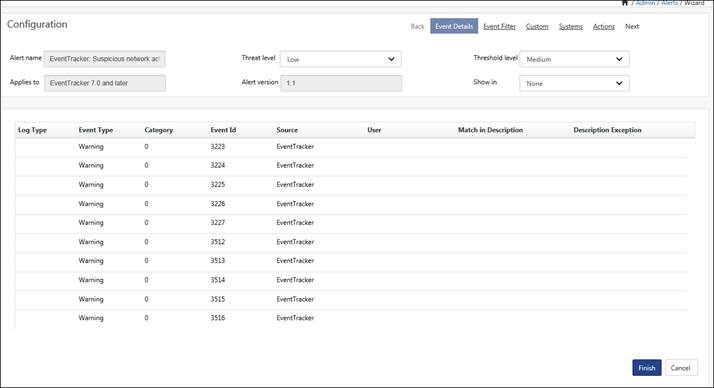Viewport: 714px width, 388px height.
Task: Switch to the Custom tab
Action: pyautogui.click(x=537, y=26)
